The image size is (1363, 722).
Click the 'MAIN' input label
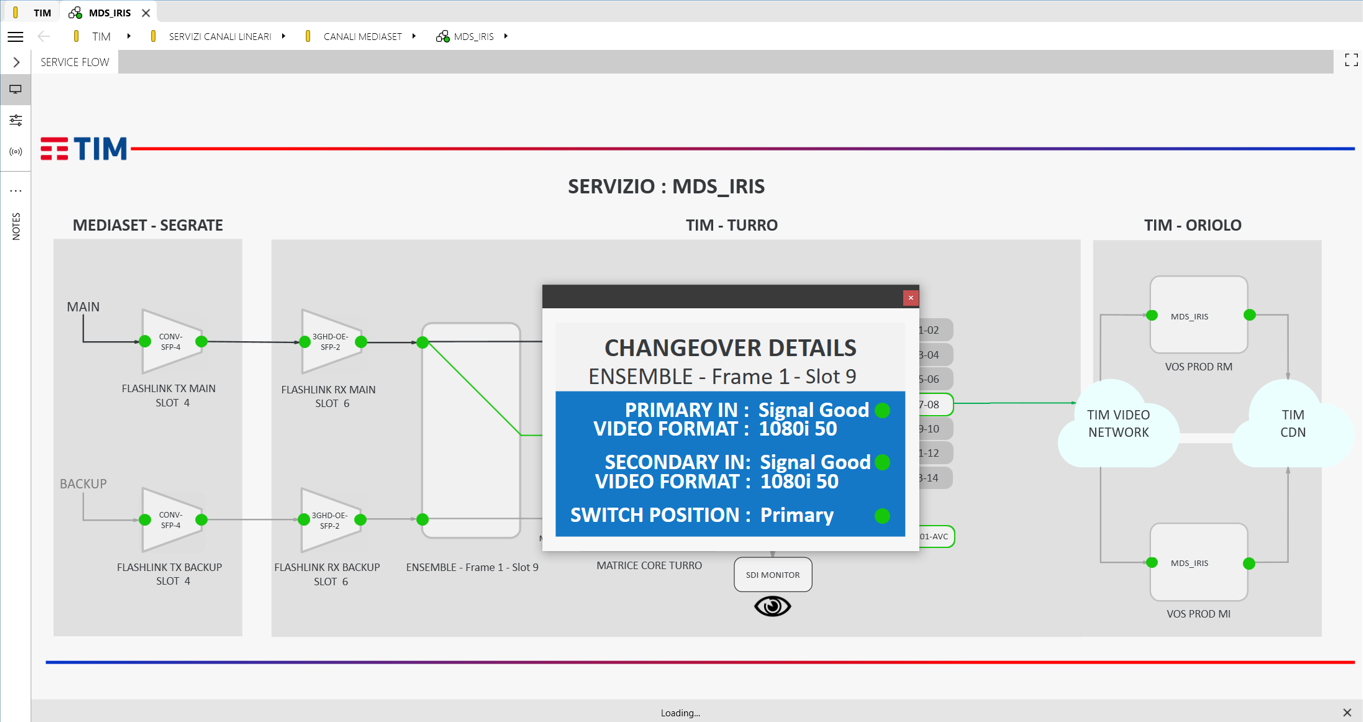coord(83,307)
